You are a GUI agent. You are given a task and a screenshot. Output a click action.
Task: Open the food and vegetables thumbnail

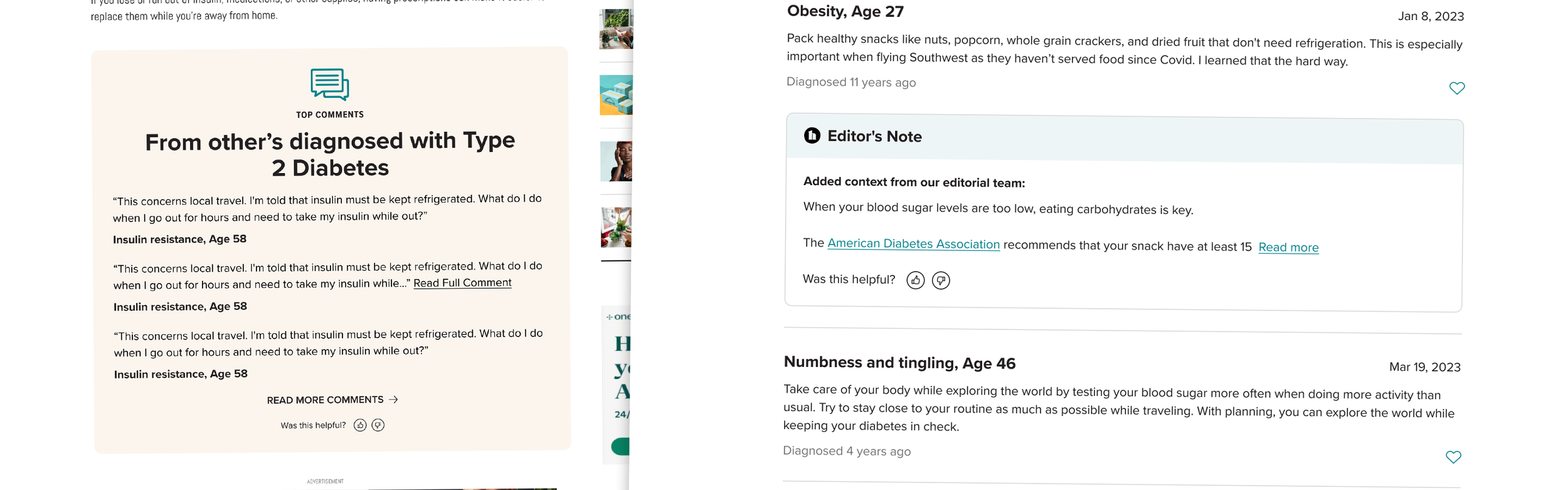[616, 227]
